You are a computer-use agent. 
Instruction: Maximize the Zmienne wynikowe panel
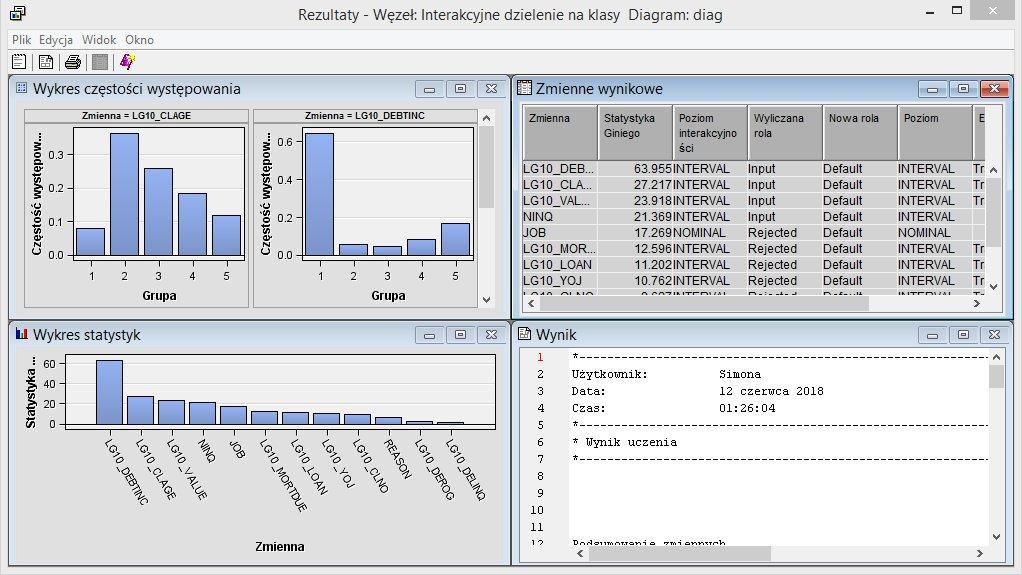coord(963,89)
